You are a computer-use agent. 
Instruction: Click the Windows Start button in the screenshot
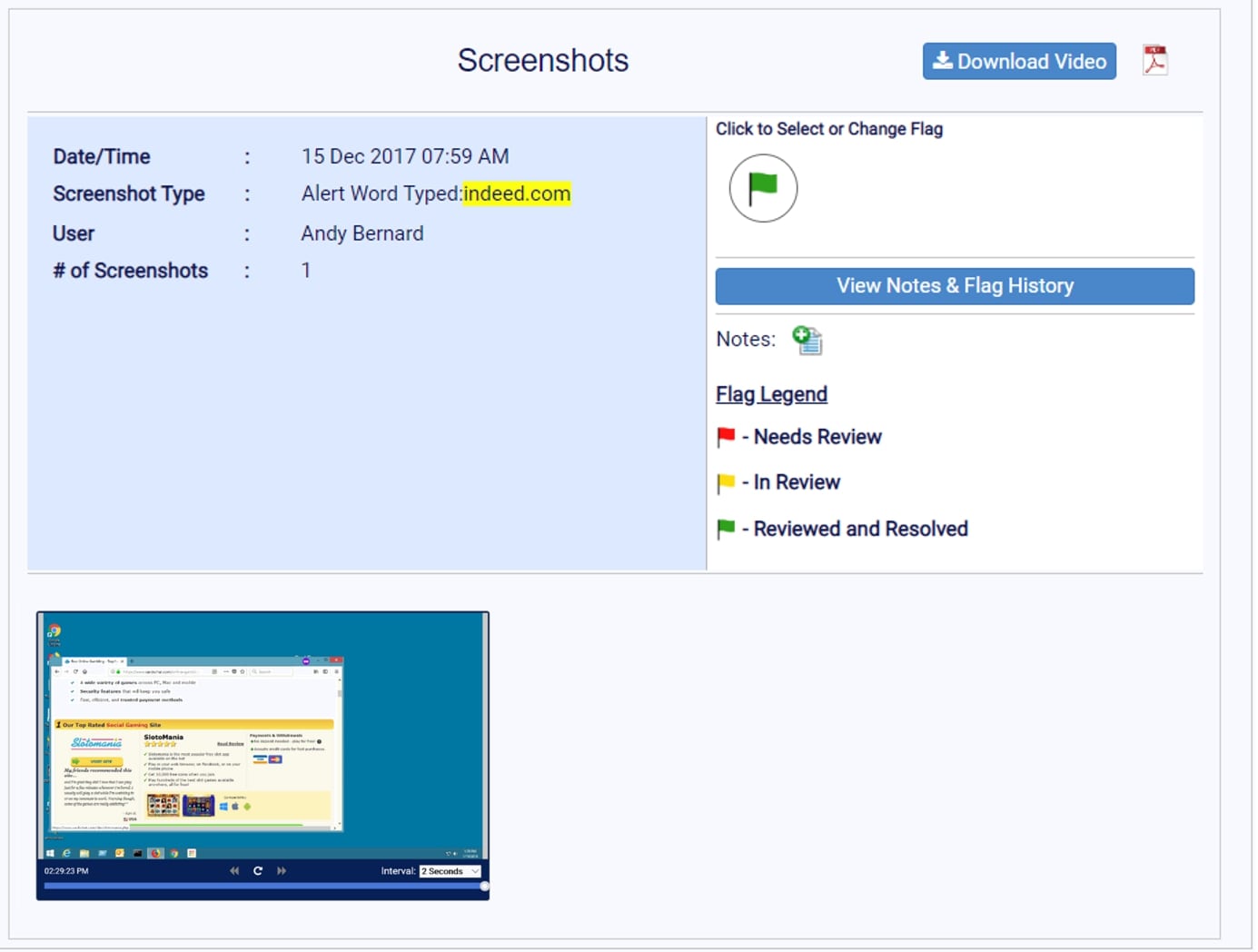(50, 854)
